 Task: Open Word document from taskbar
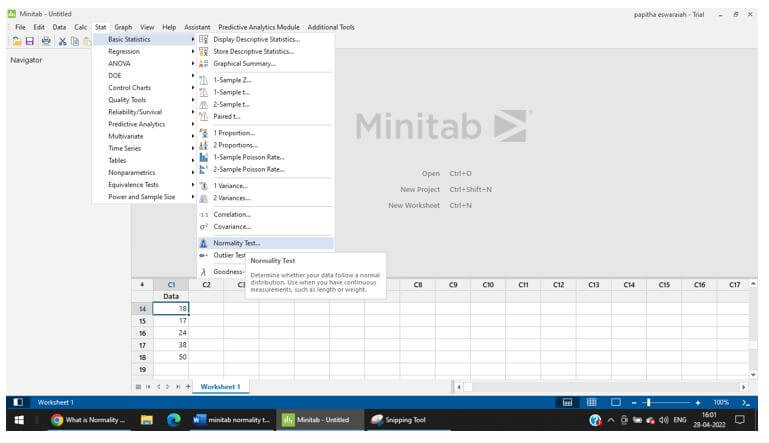[x=231, y=420]
